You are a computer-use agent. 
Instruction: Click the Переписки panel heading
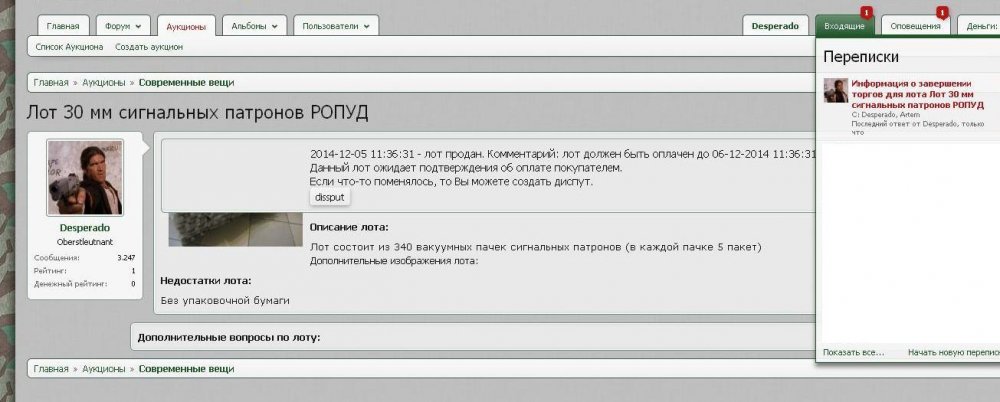[861, 57]
